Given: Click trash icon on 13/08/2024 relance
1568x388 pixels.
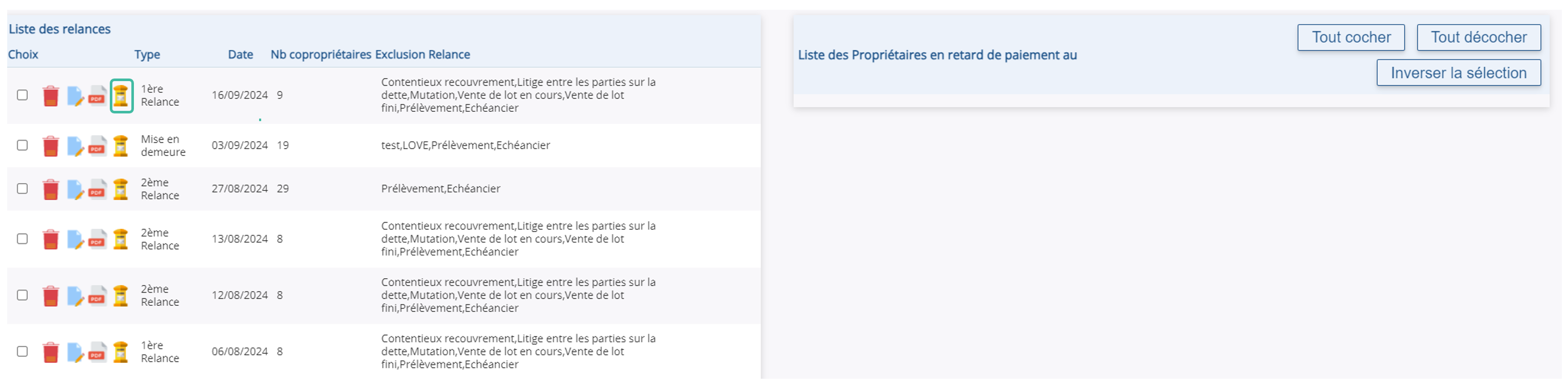Looking at the screenshot, I should pyautogui.click(x=50, y=239).
